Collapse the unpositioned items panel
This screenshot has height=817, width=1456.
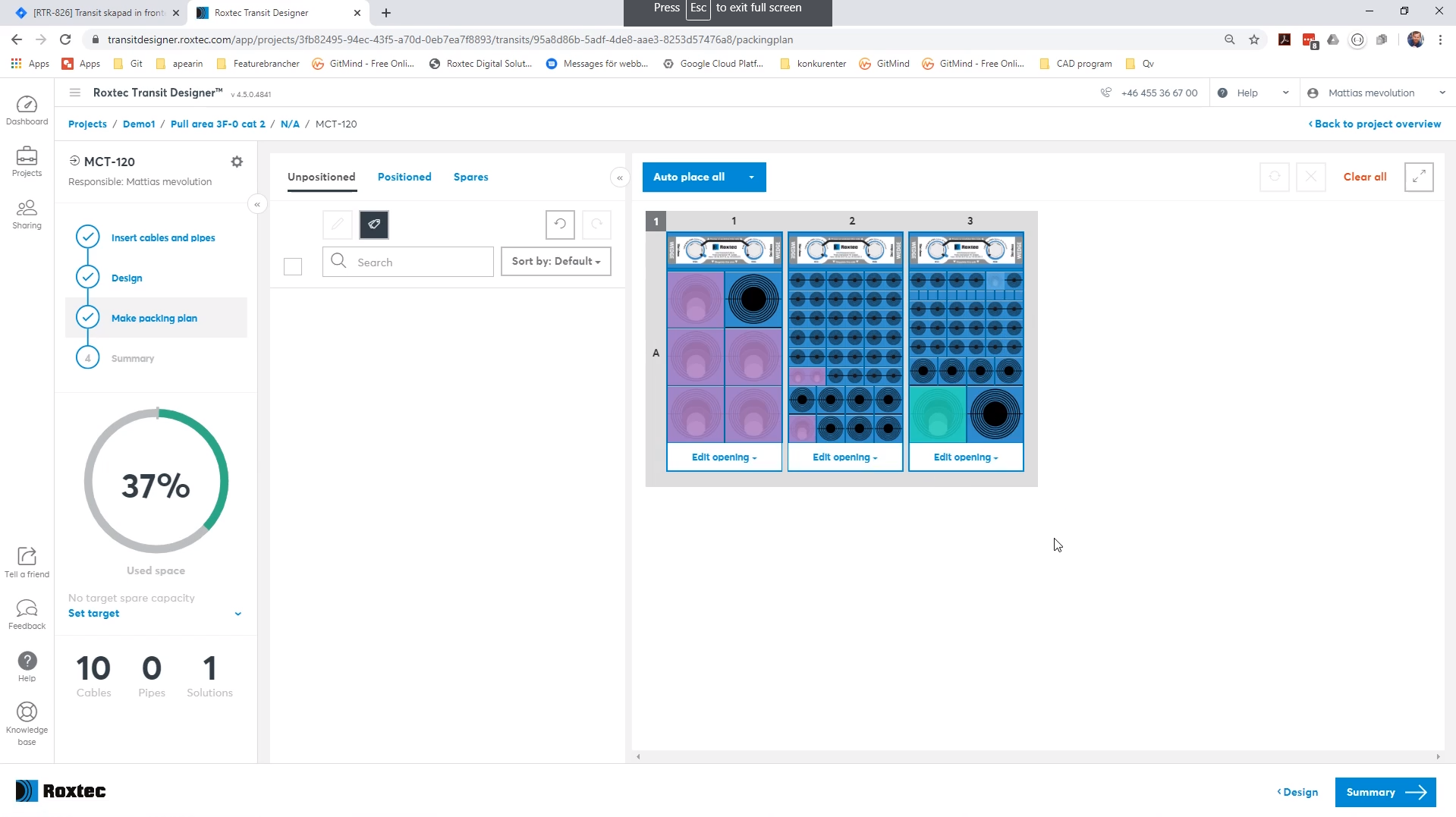(620, 178)
